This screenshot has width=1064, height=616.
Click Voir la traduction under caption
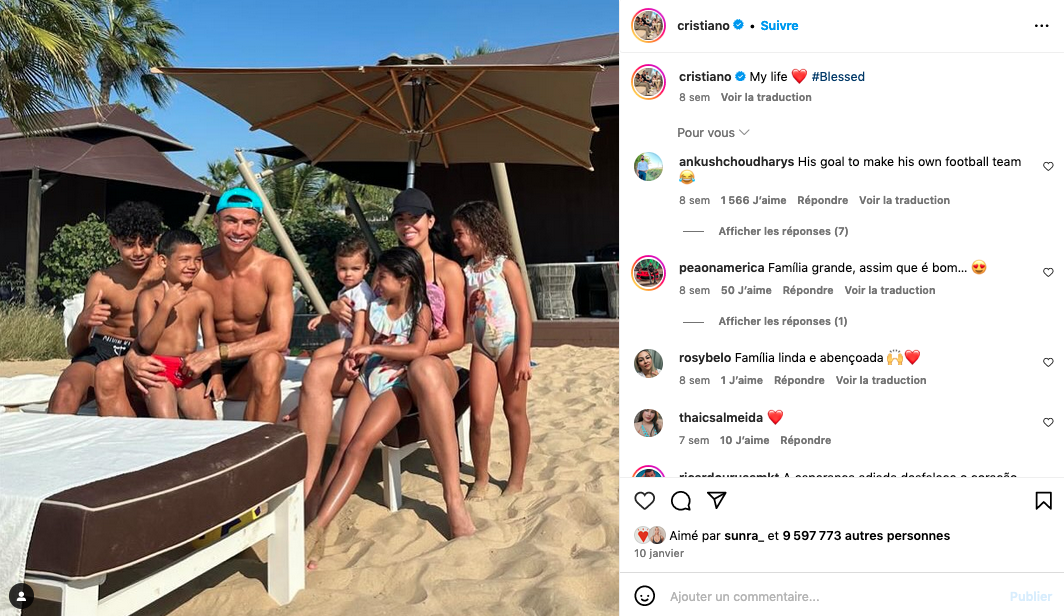click(766, 97)
